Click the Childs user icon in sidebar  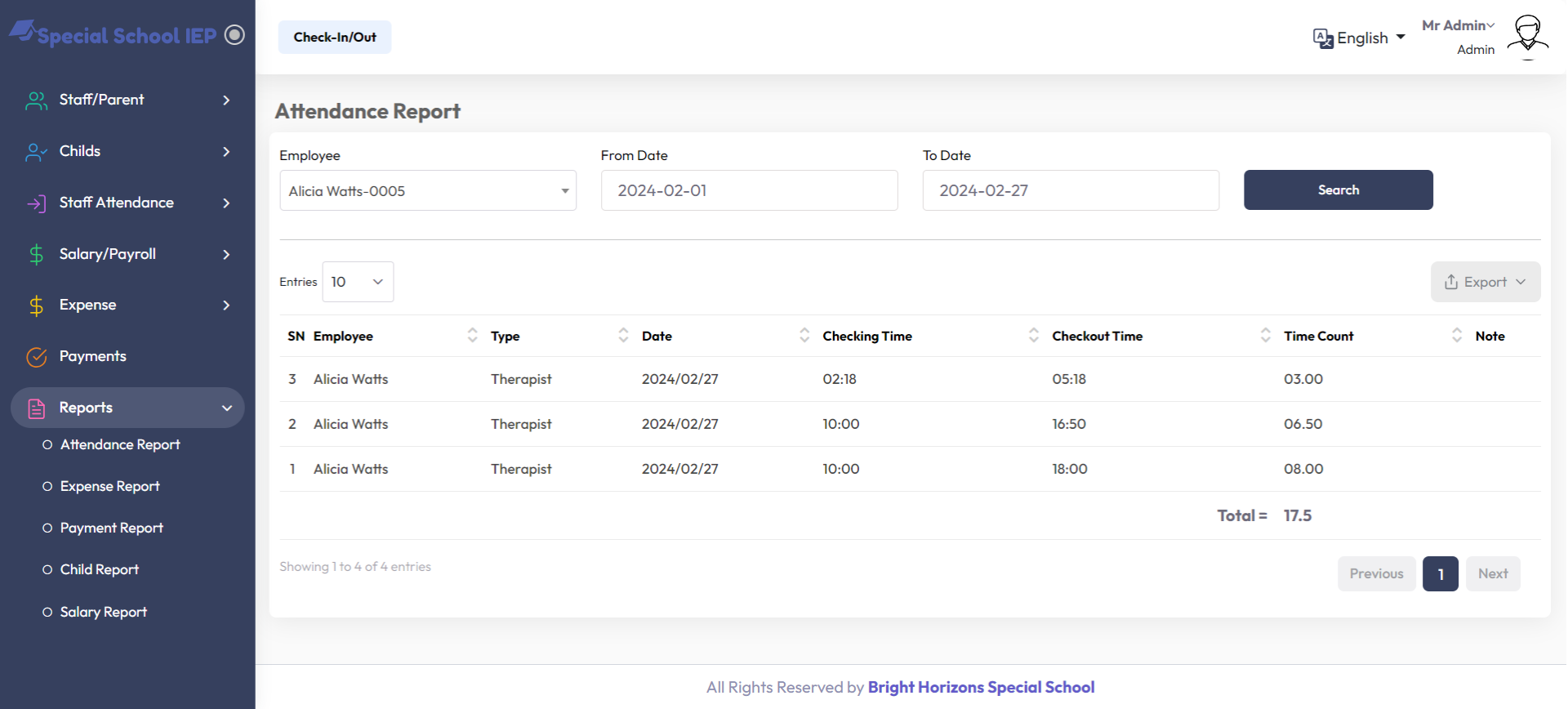tap(36, 152)
